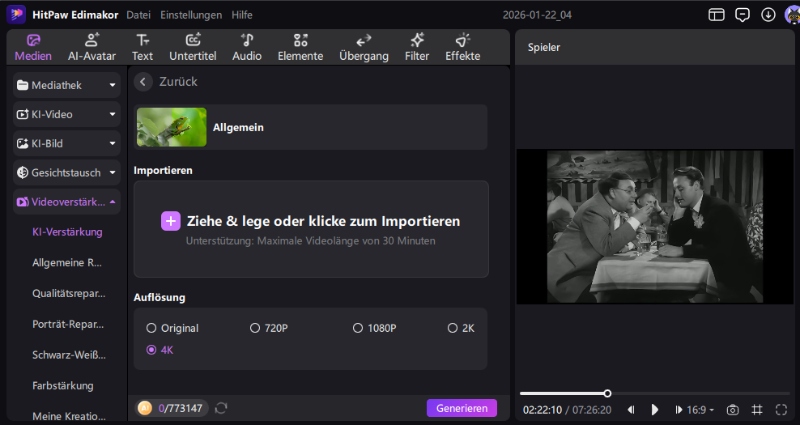
Task: Click the playback progress slider handle
Action: 607,393
